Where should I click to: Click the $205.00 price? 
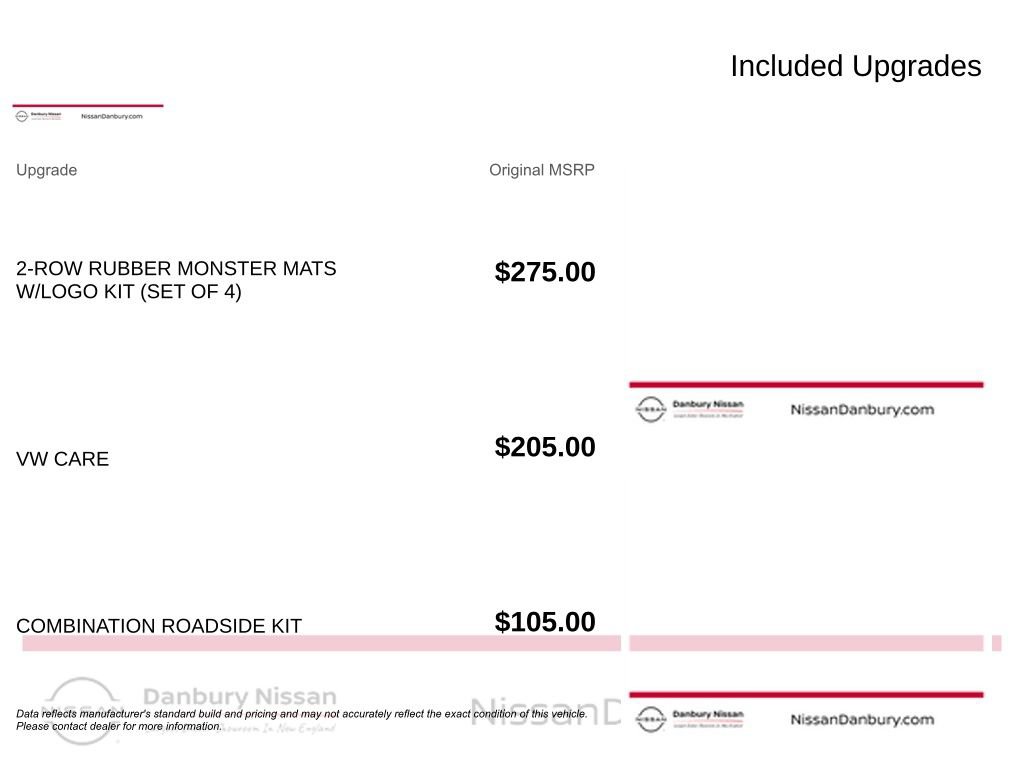545,447
